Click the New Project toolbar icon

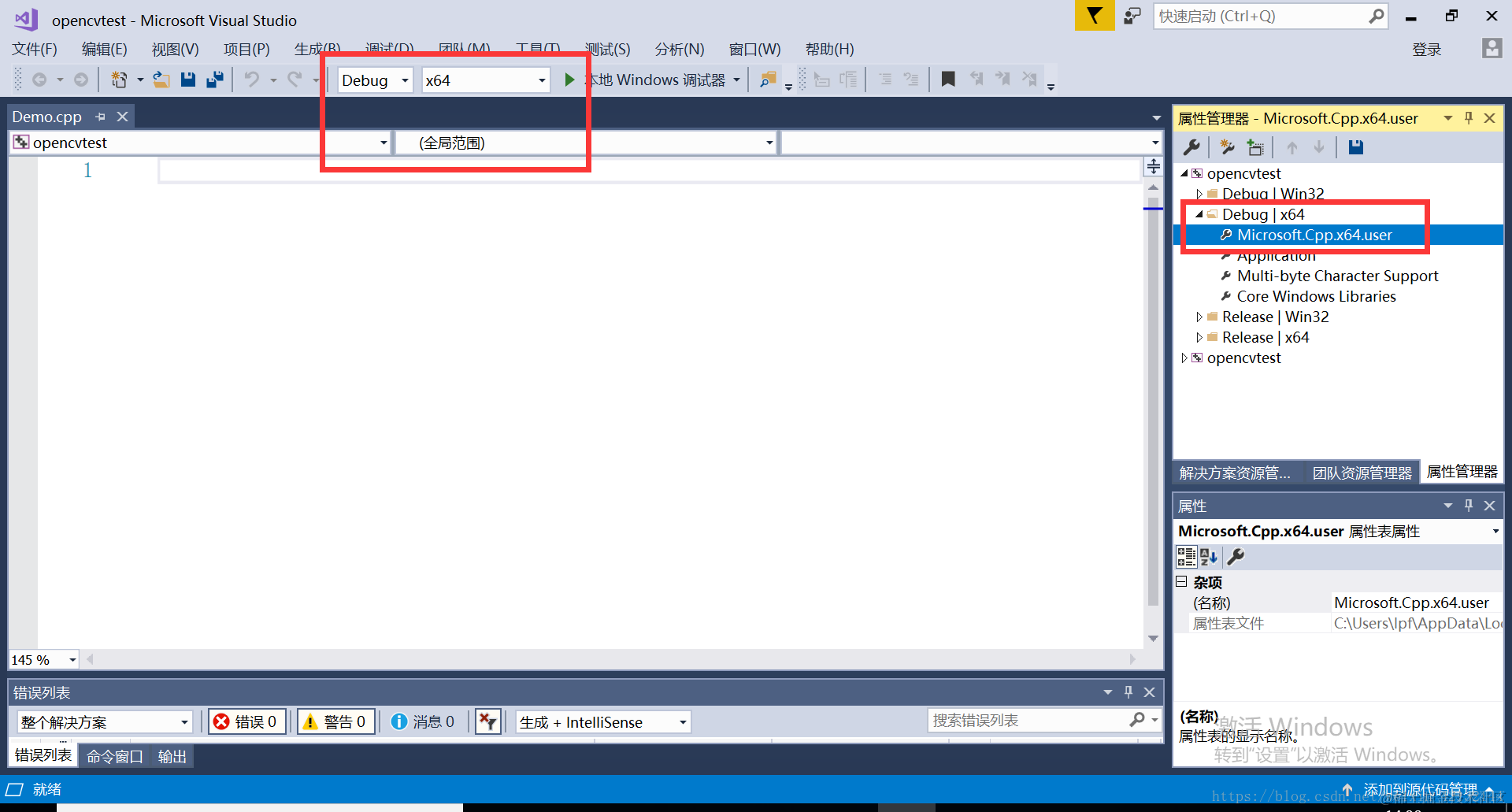[119, 80]
